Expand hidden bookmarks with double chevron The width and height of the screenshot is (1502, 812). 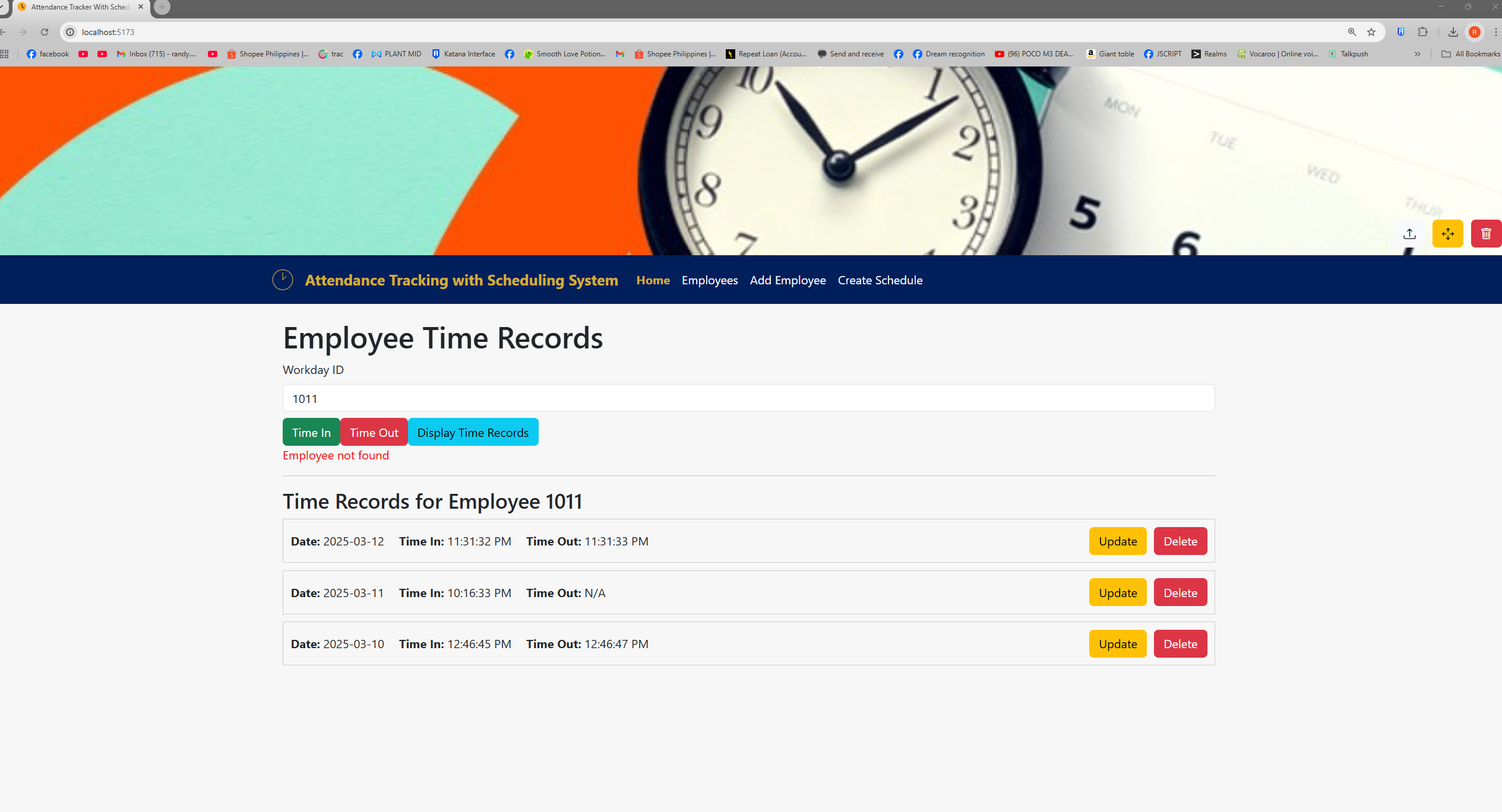pyautogui.click(x=1418, y=54)
